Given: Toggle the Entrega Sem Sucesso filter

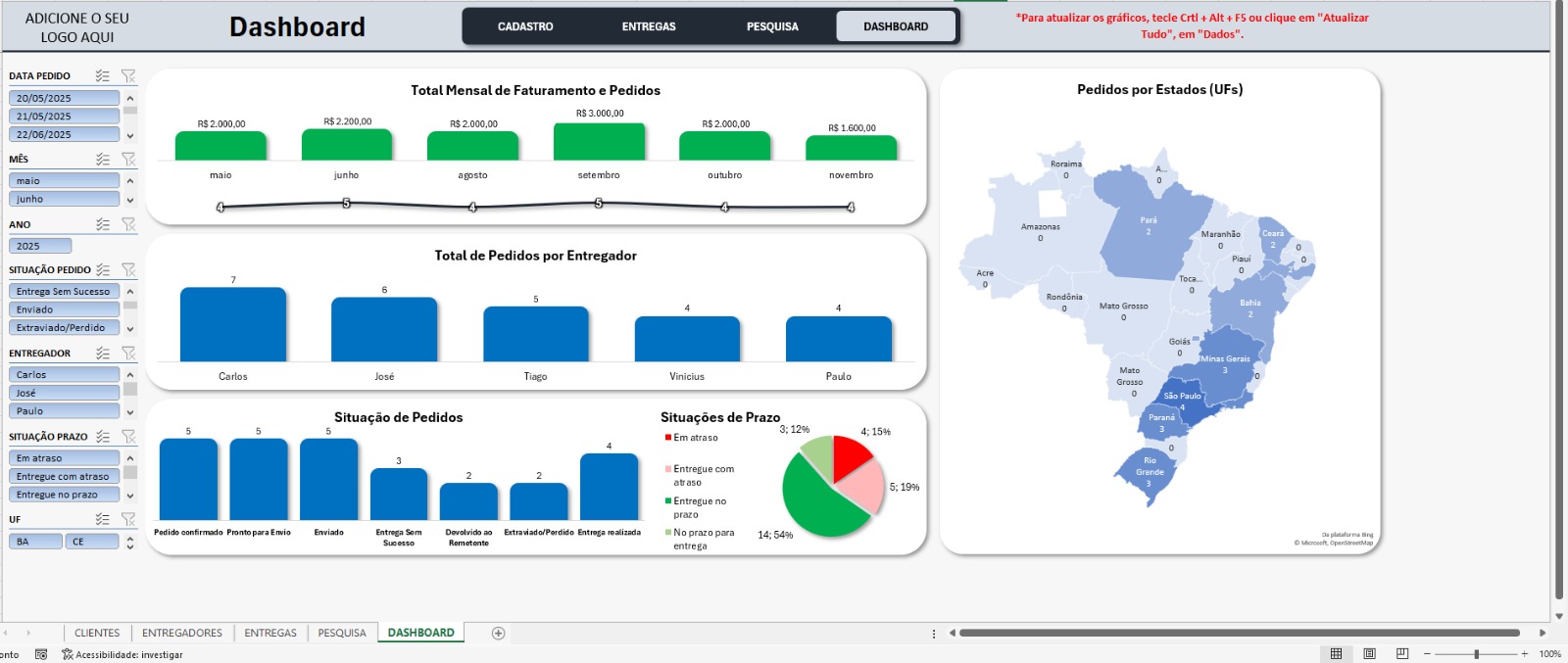Looking at the screenshot, I should [x=65, y=291].
